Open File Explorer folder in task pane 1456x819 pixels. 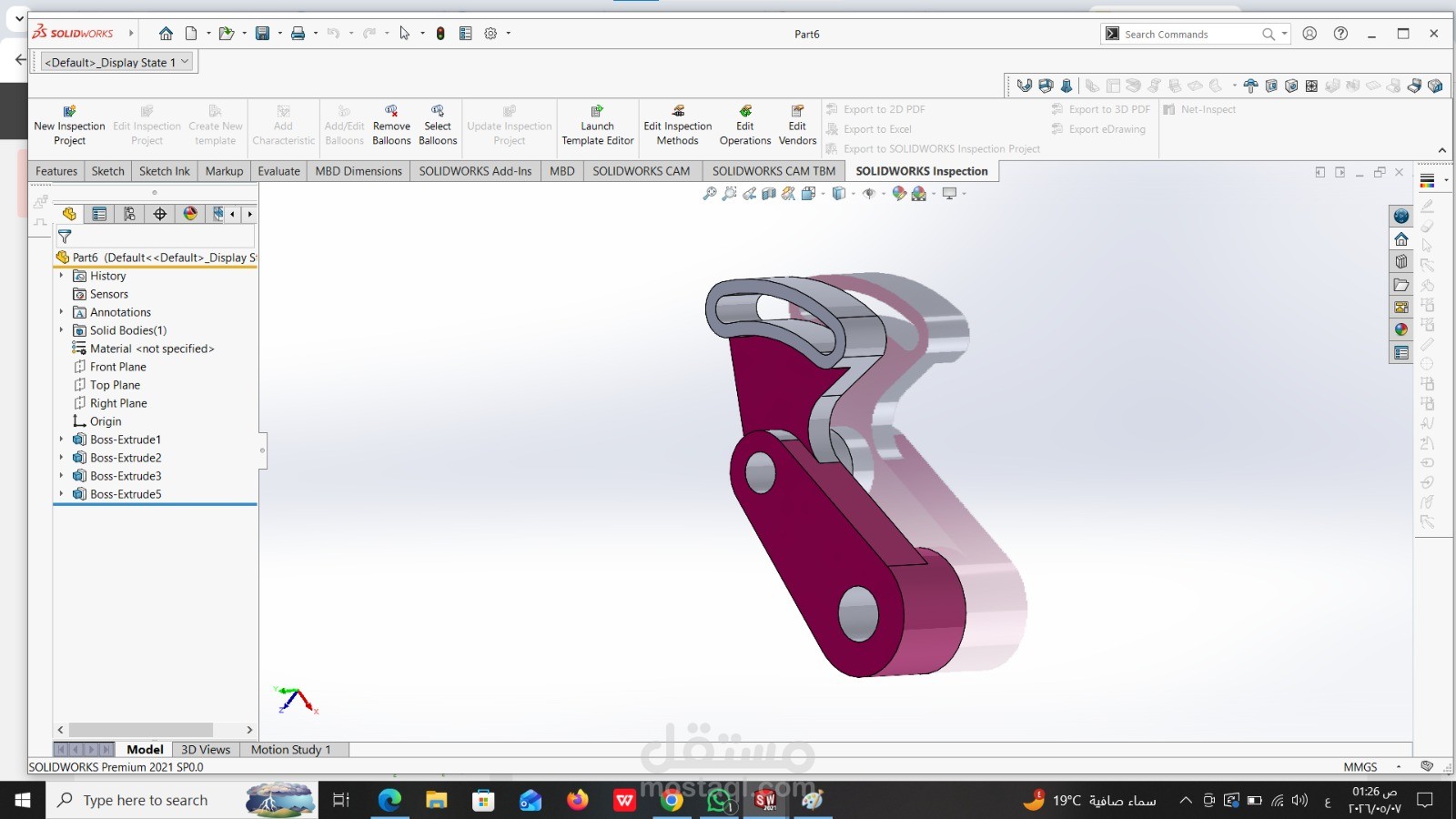[x=1401, y=285]
